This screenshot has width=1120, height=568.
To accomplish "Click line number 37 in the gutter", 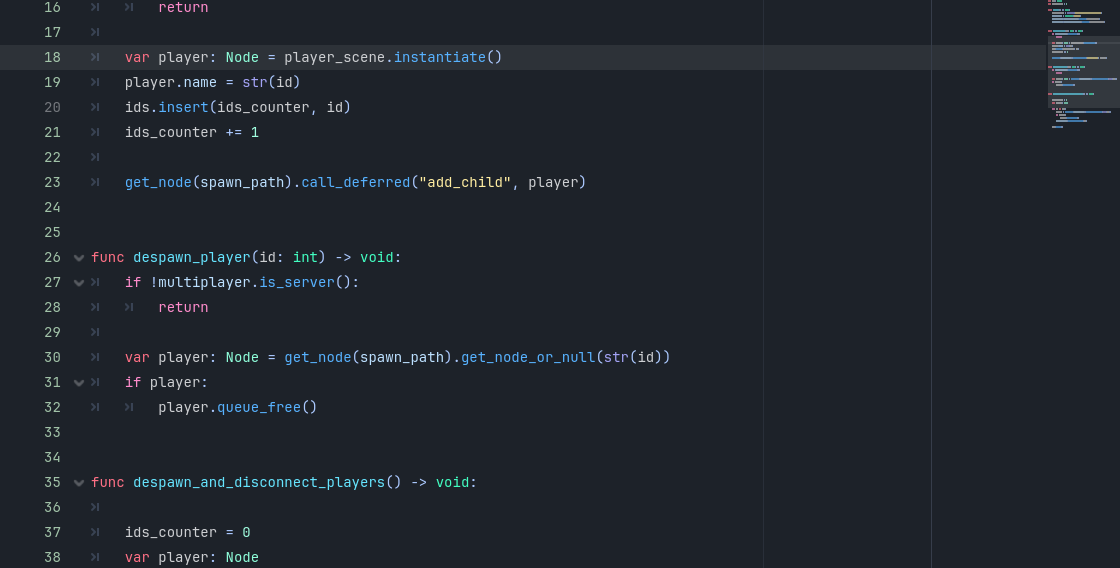I will coord(52,532).
